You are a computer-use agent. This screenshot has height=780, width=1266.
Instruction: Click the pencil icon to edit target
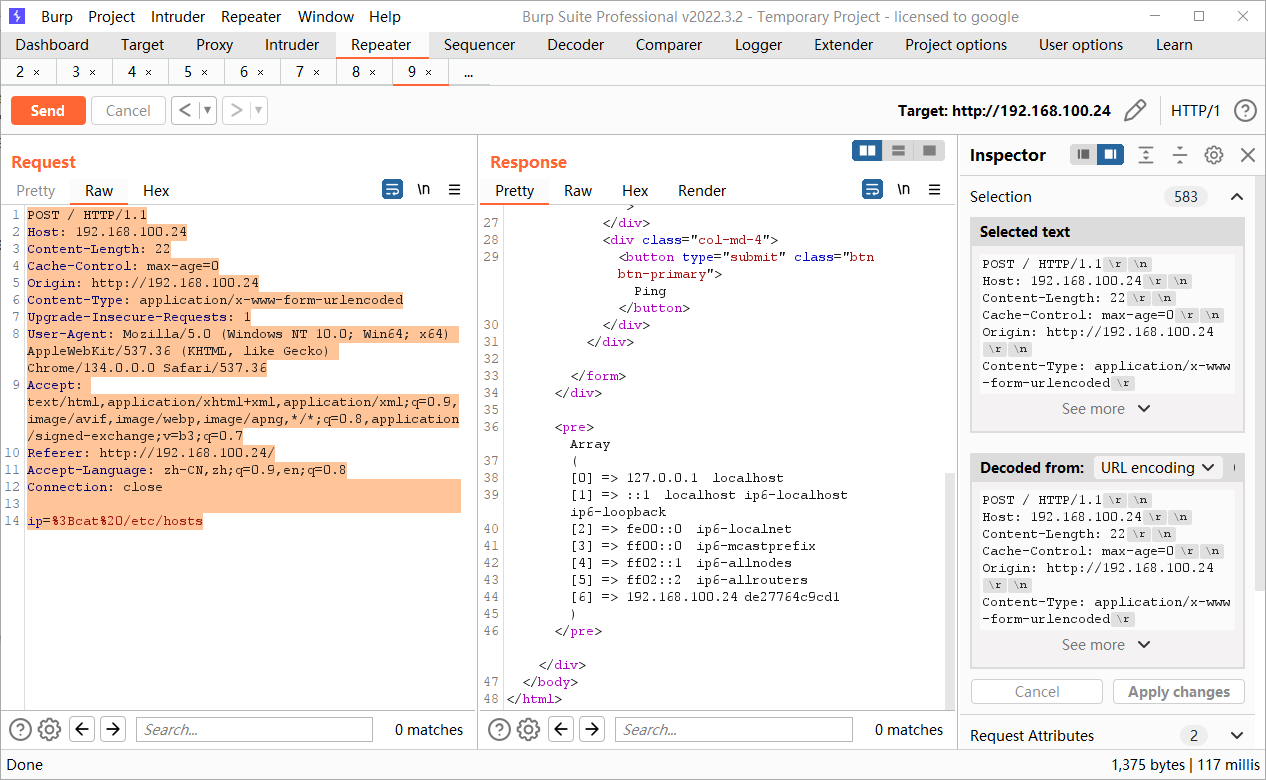1135,111
